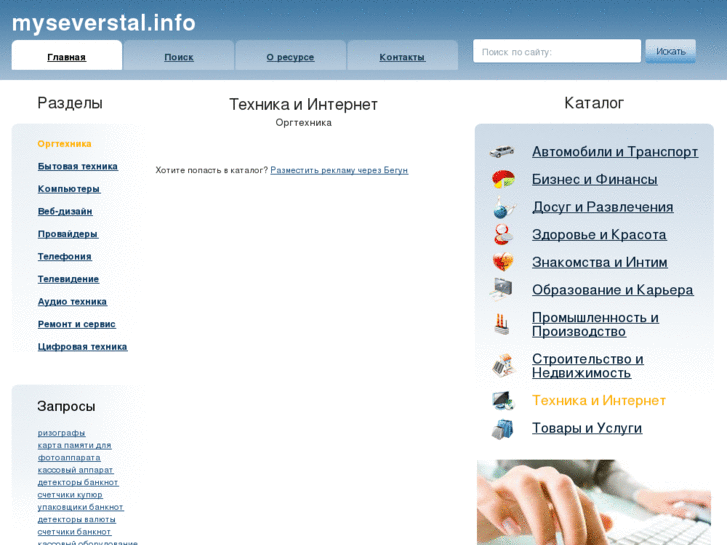
Task: Open the Телефония section
Action: pyautogui.click(x=64, y=256)
